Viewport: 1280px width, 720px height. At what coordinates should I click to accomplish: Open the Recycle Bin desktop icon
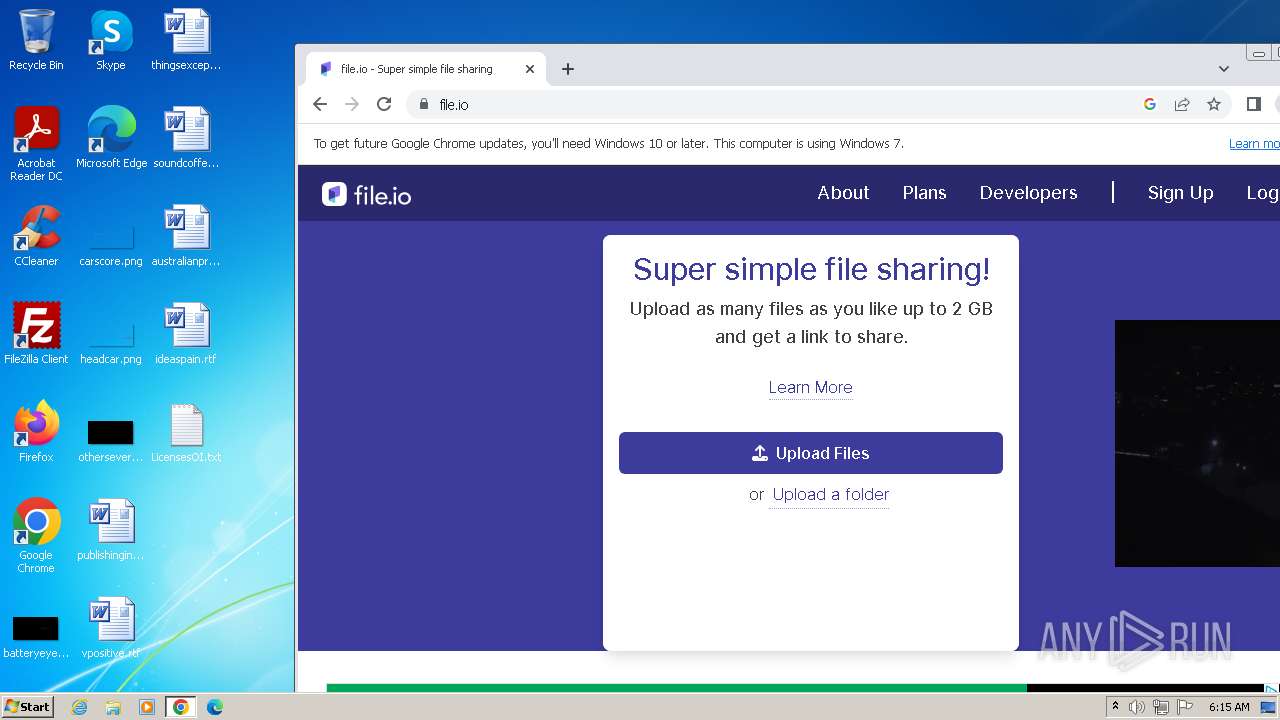point(36,40)
